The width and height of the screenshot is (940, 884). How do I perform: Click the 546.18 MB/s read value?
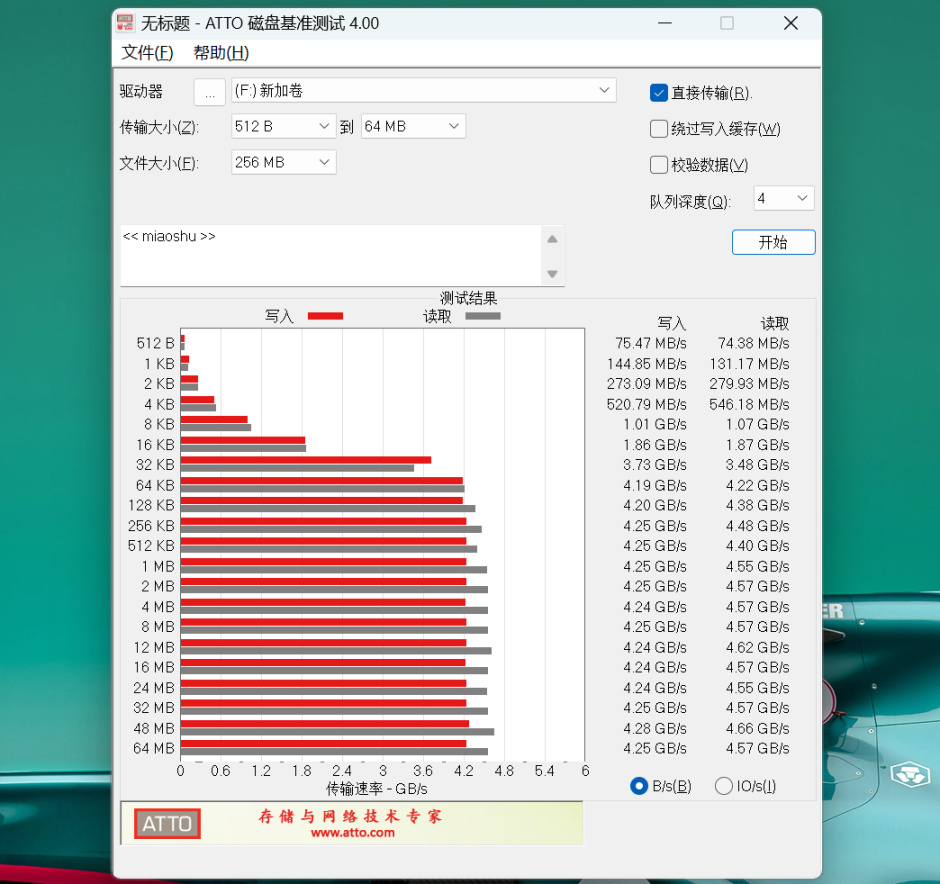[749, 405]
